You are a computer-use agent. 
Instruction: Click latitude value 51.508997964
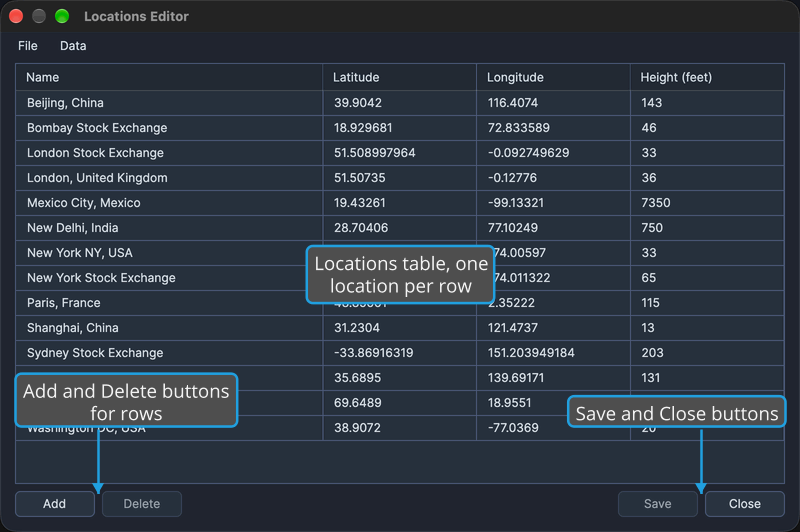[x=399, y=153]
